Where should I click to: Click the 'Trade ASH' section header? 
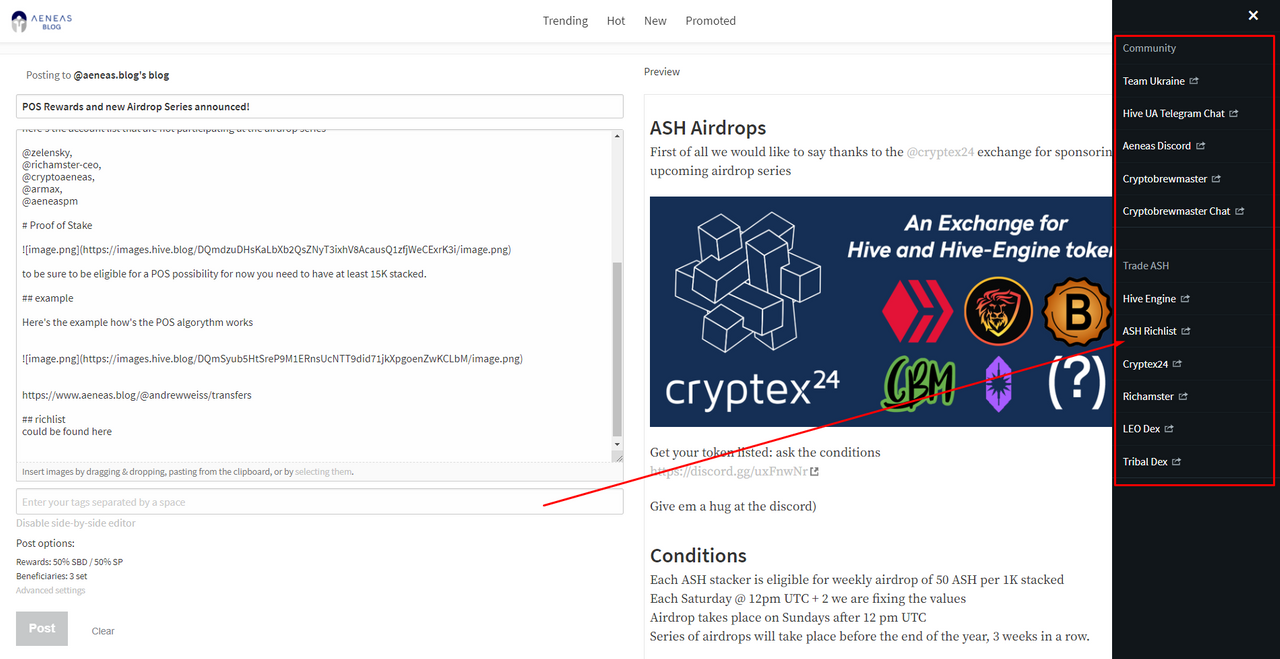(x=1146, y=266)
